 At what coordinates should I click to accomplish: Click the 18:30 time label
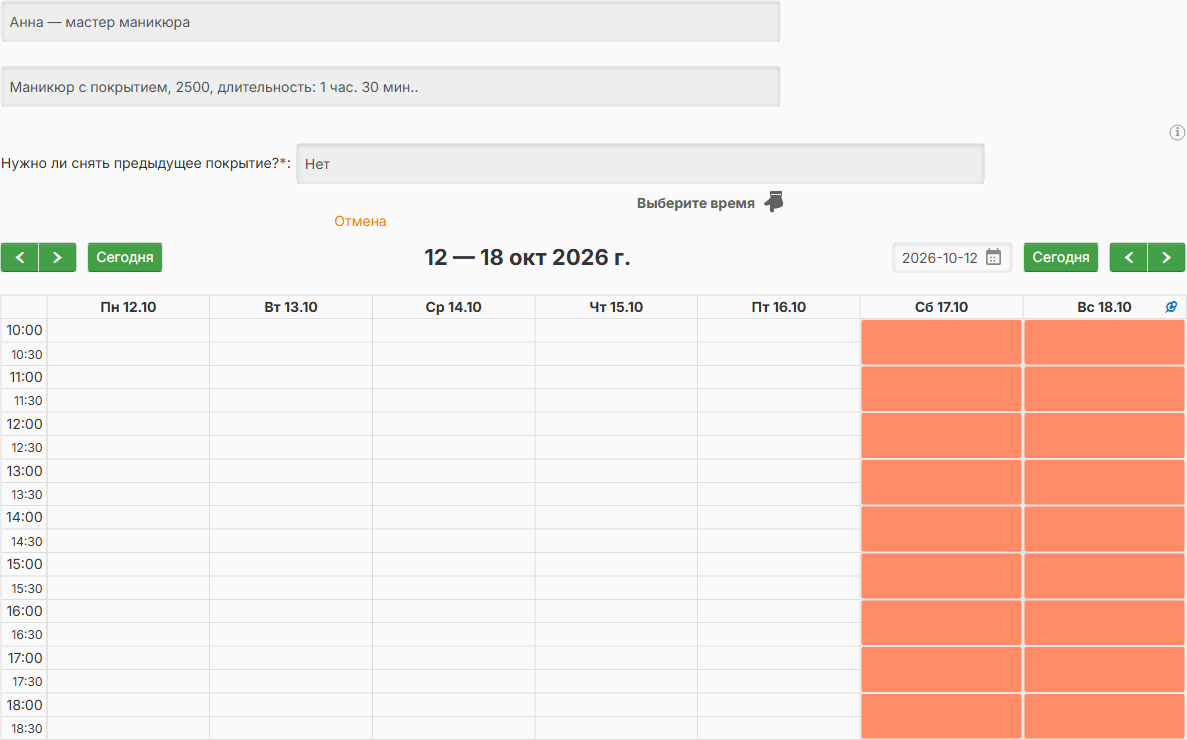point(26,729)
